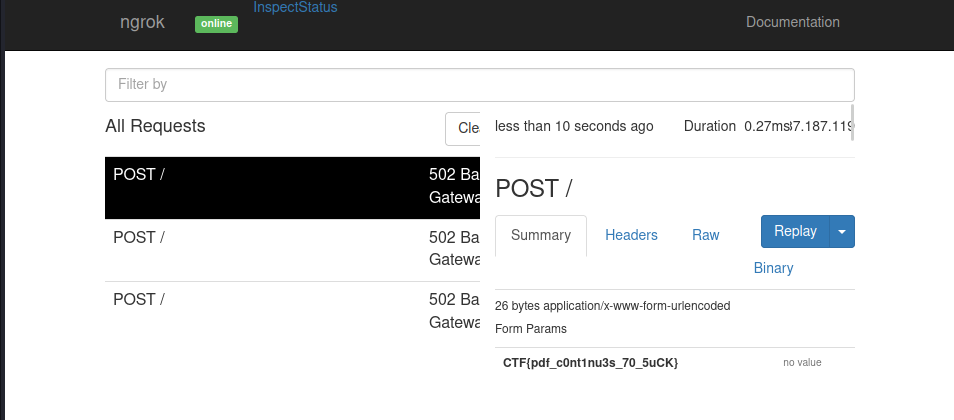Click the CTF{pdf_c0nt1nu3s_70_5uCK} form parameter
Viewport: 954px width, 420px height.
590,362
